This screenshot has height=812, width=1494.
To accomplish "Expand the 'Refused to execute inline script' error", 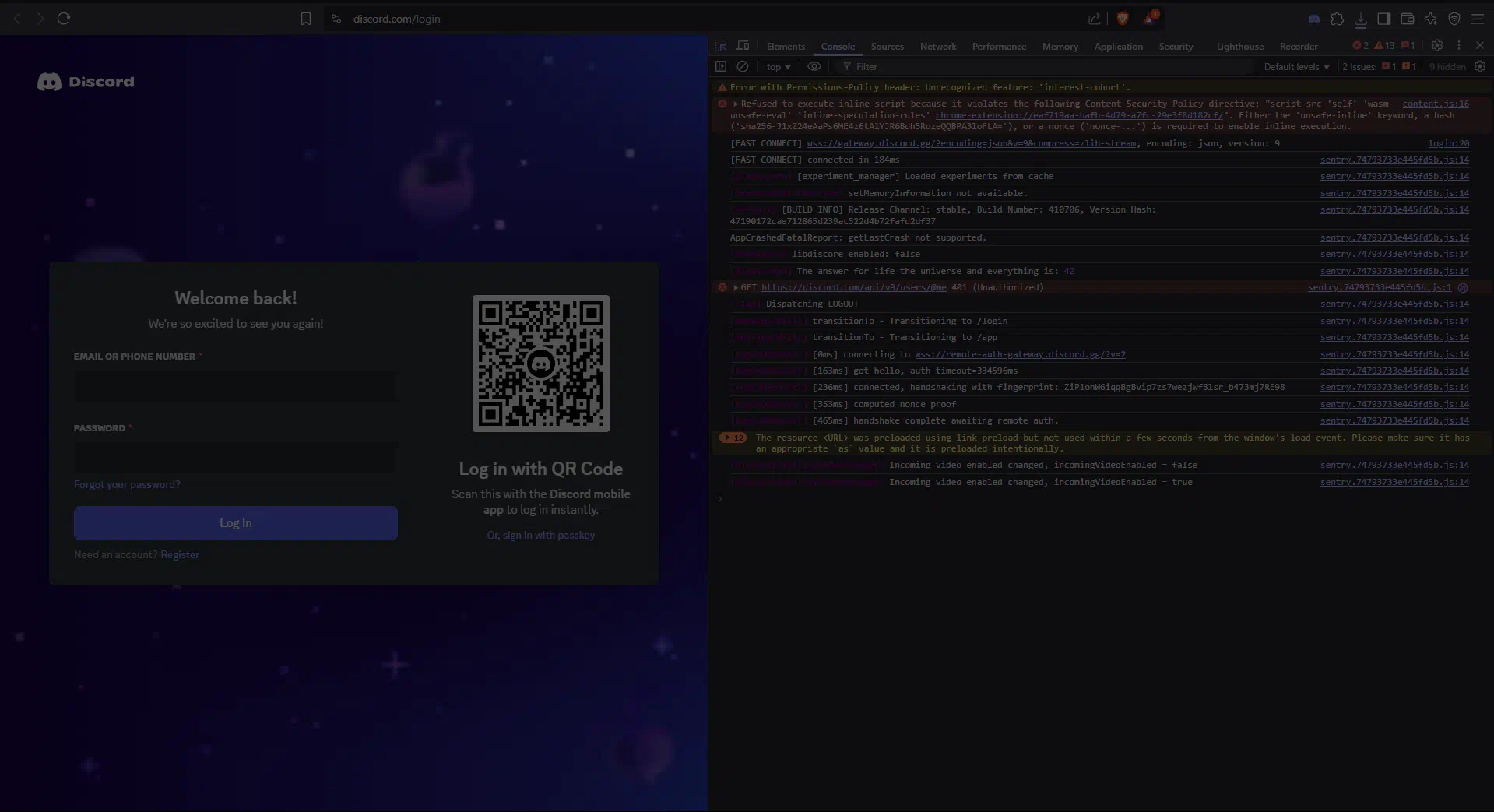I will pos(736,104).
